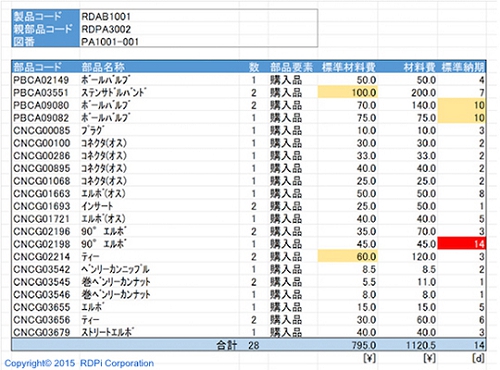500x370 pixels.
Task: Click red lead time cell 14 for CNCG02198
Action: [462, 244]
